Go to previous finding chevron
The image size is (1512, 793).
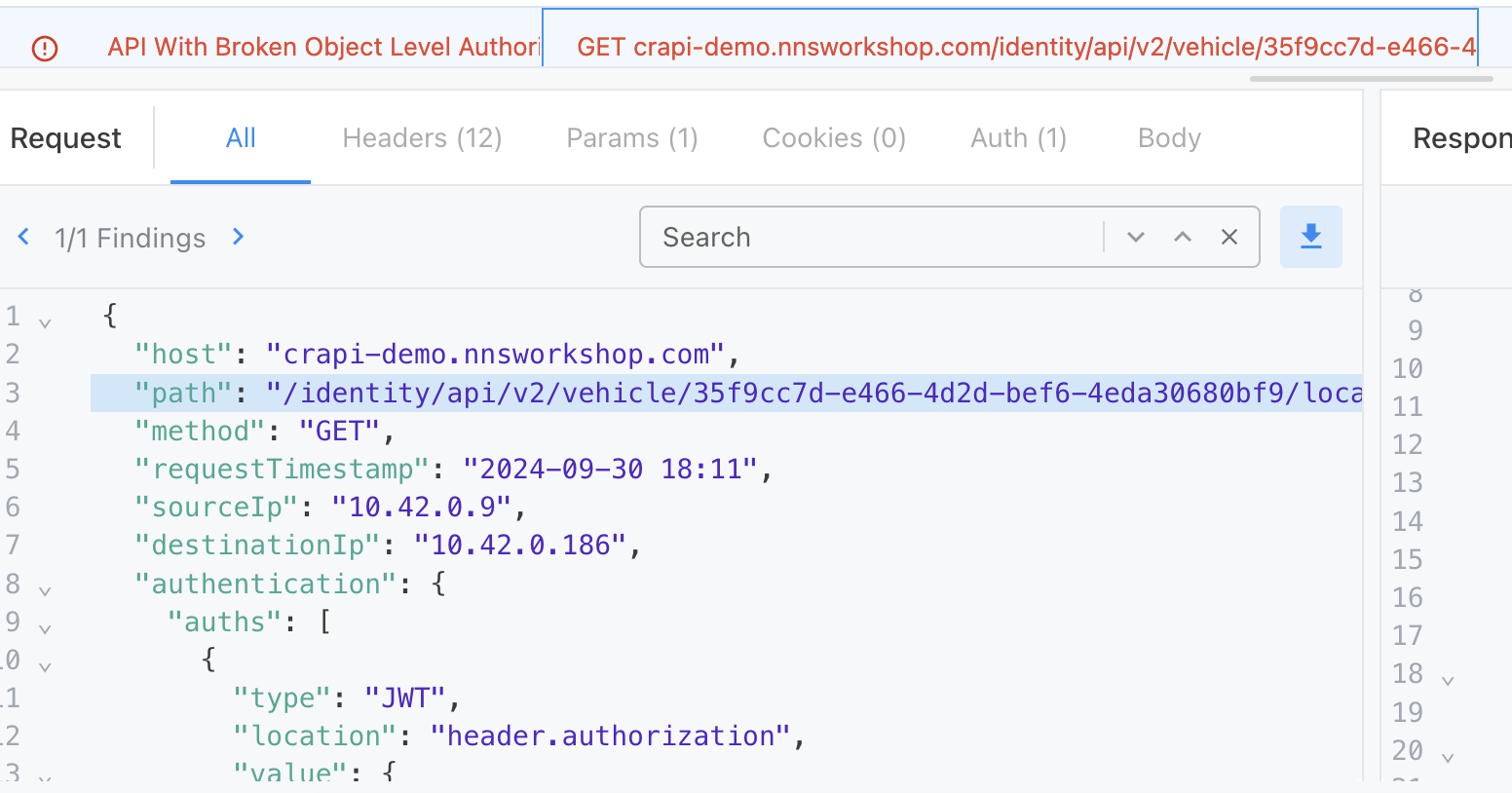pos(24,237)
